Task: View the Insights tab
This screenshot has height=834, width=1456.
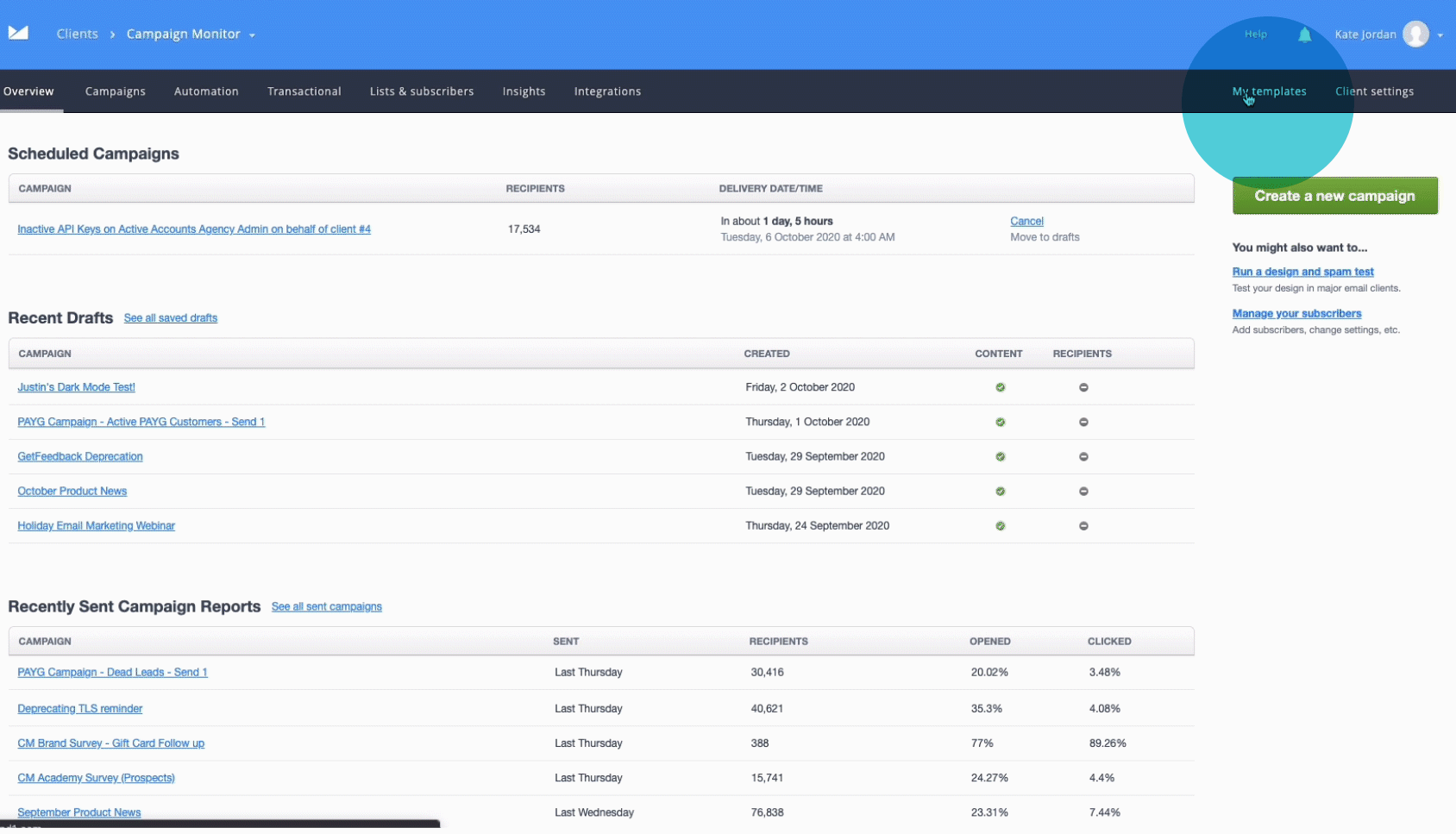Action: [x=524, y=91]
